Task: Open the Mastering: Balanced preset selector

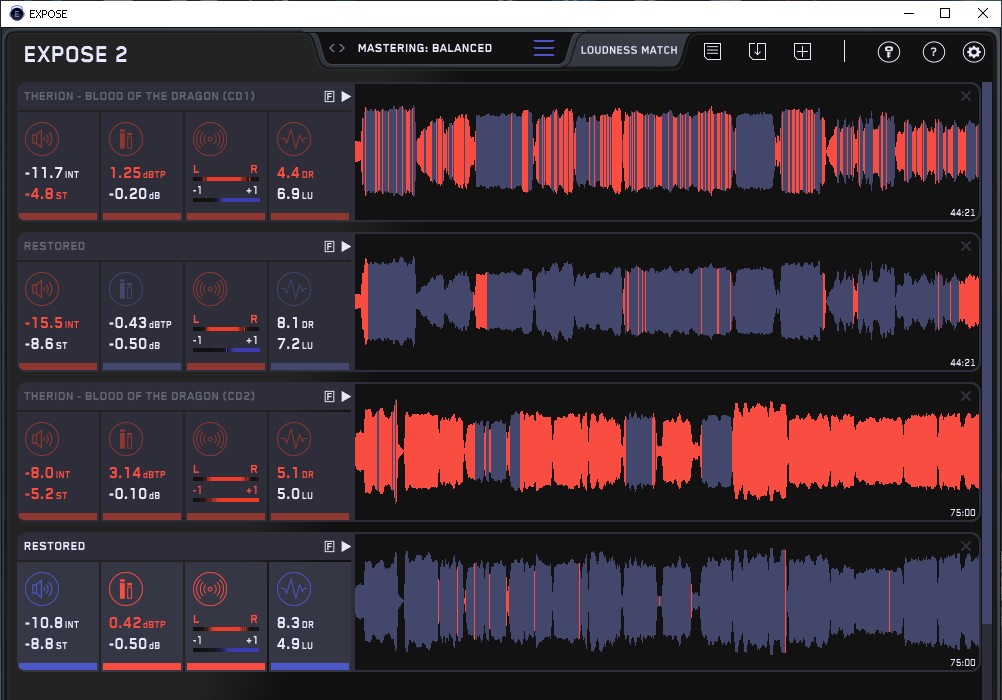Action: pos(424,48)
